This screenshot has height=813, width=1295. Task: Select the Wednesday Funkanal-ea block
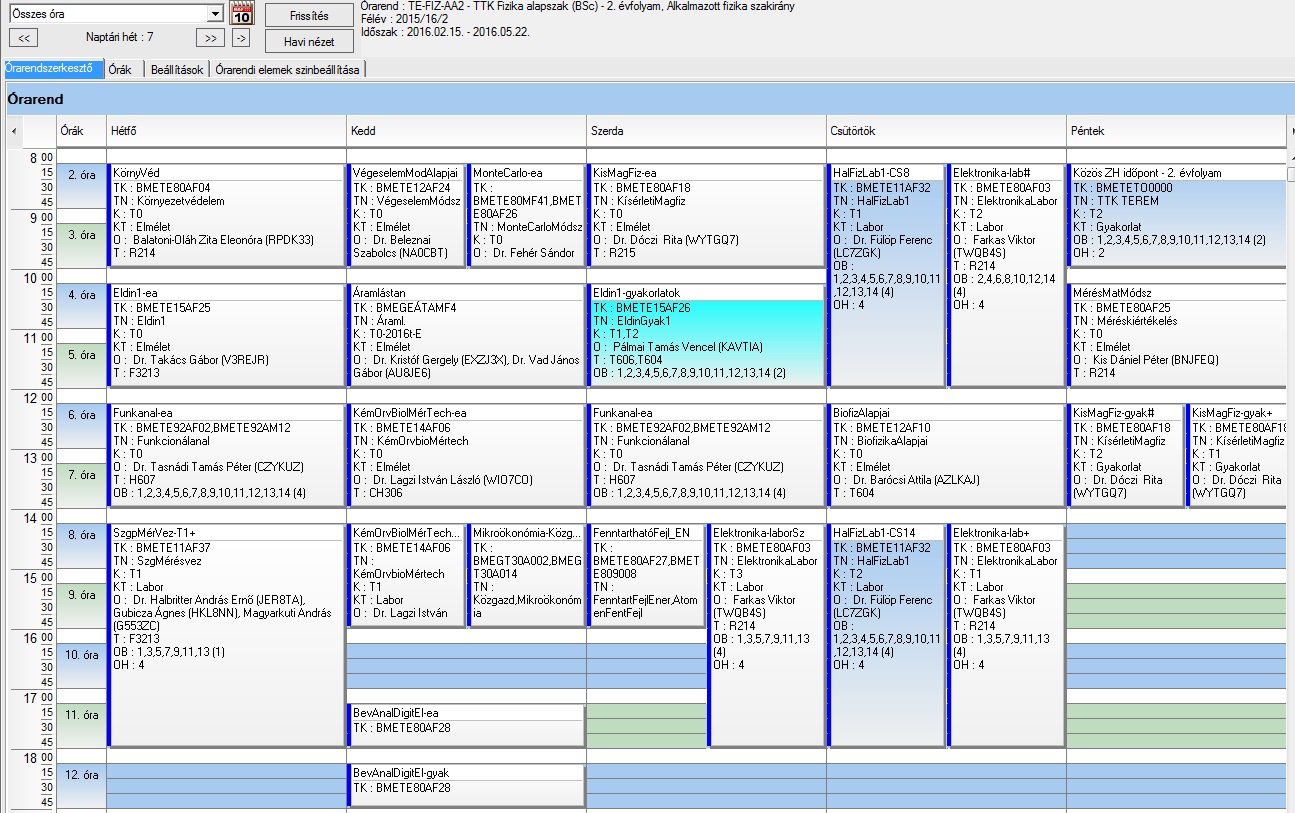point(706,455)
